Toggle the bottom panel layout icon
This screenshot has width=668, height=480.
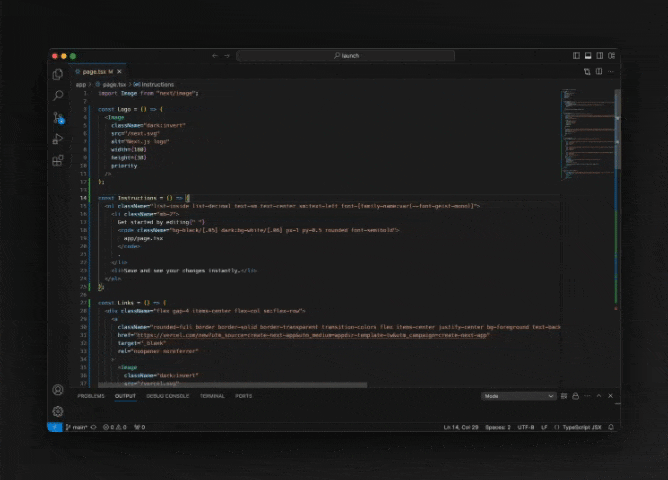(588, 56)
